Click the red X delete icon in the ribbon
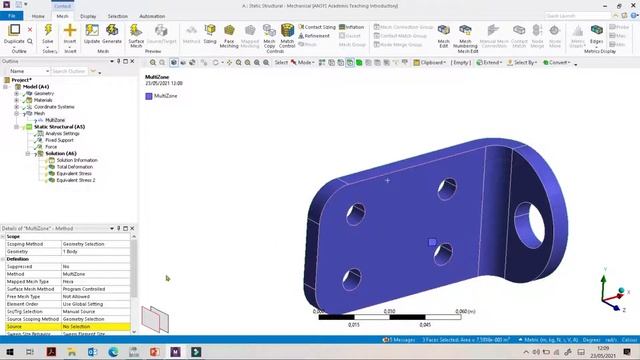This screenshot has width=640, height=360. (30, 29)
